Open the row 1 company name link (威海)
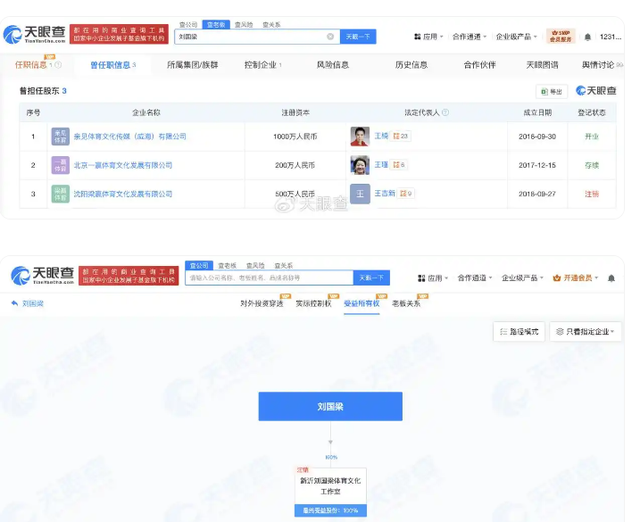640x522 pixels. tap(130, 136)
